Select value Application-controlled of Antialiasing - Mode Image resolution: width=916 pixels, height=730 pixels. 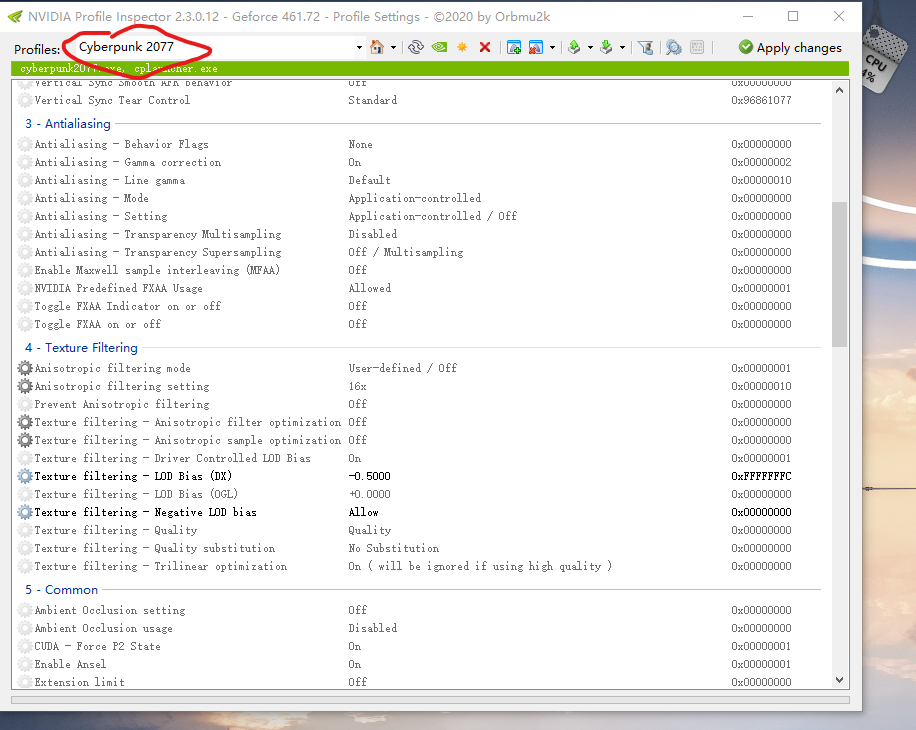pos(415,199)
